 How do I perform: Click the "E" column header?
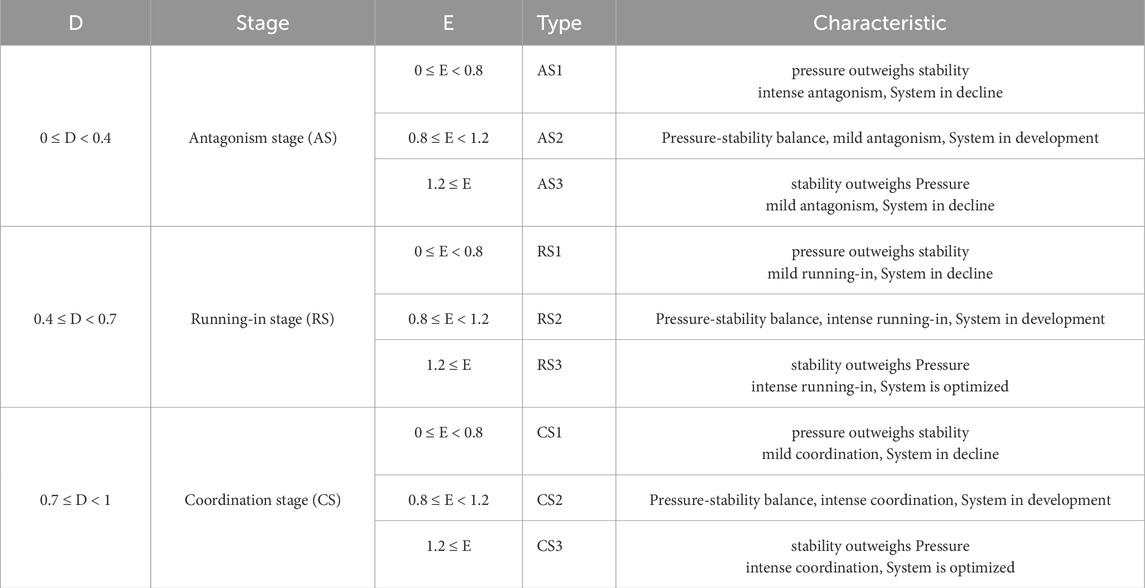[x=448, y=23]
